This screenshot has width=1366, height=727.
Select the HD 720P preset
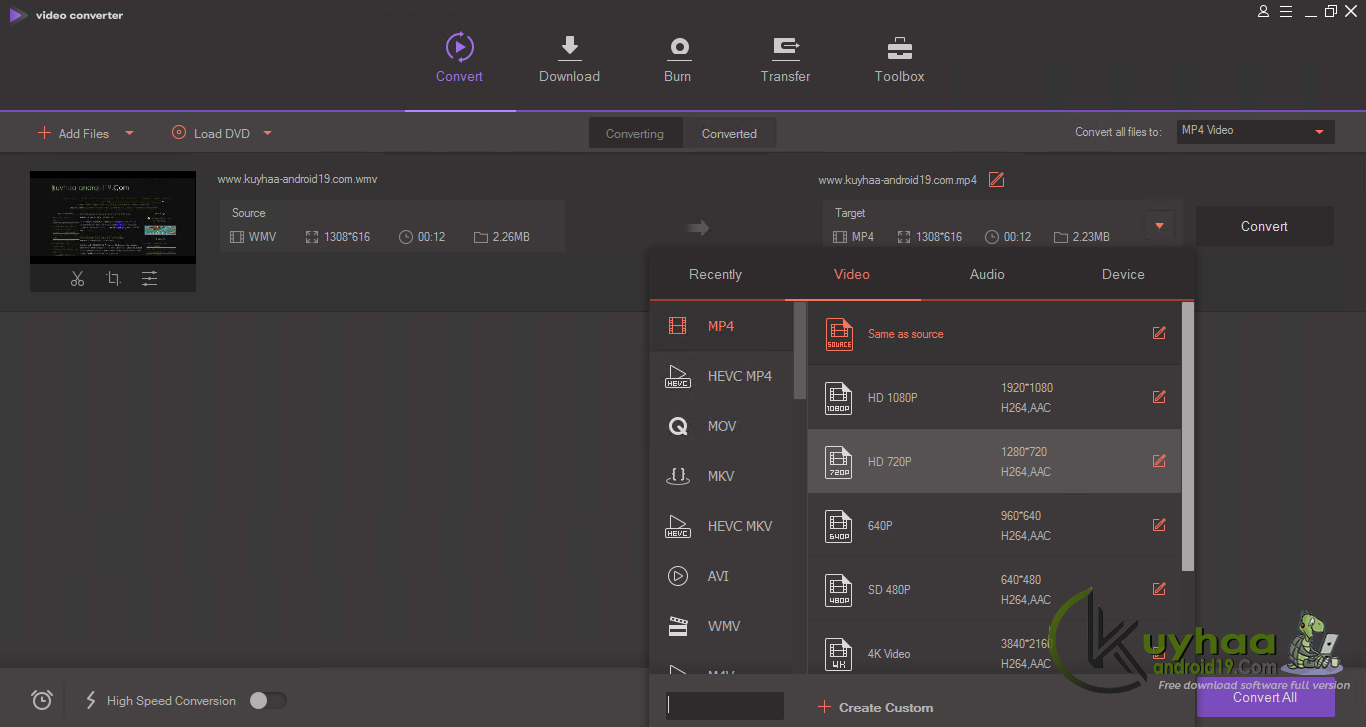(x=994, y=462)
